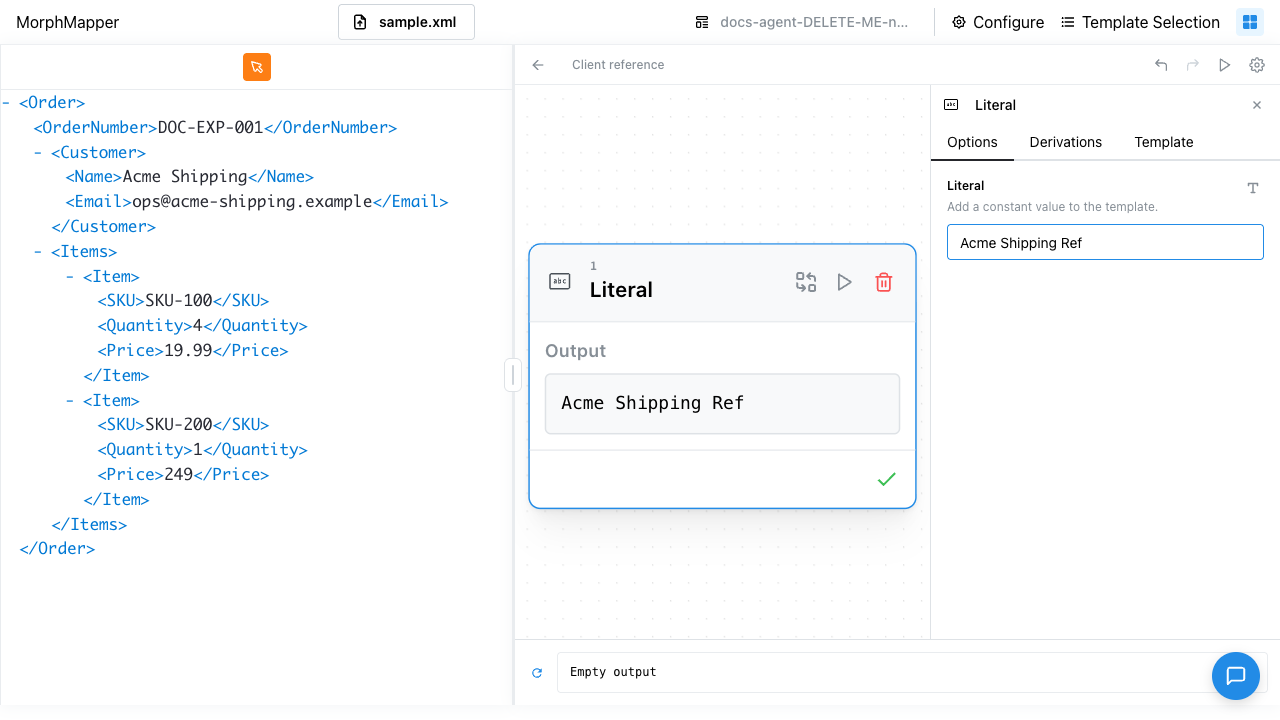Collapse the Customer node
The width and height of the screenshot is (1280, 720).
(x=38, y=152)
